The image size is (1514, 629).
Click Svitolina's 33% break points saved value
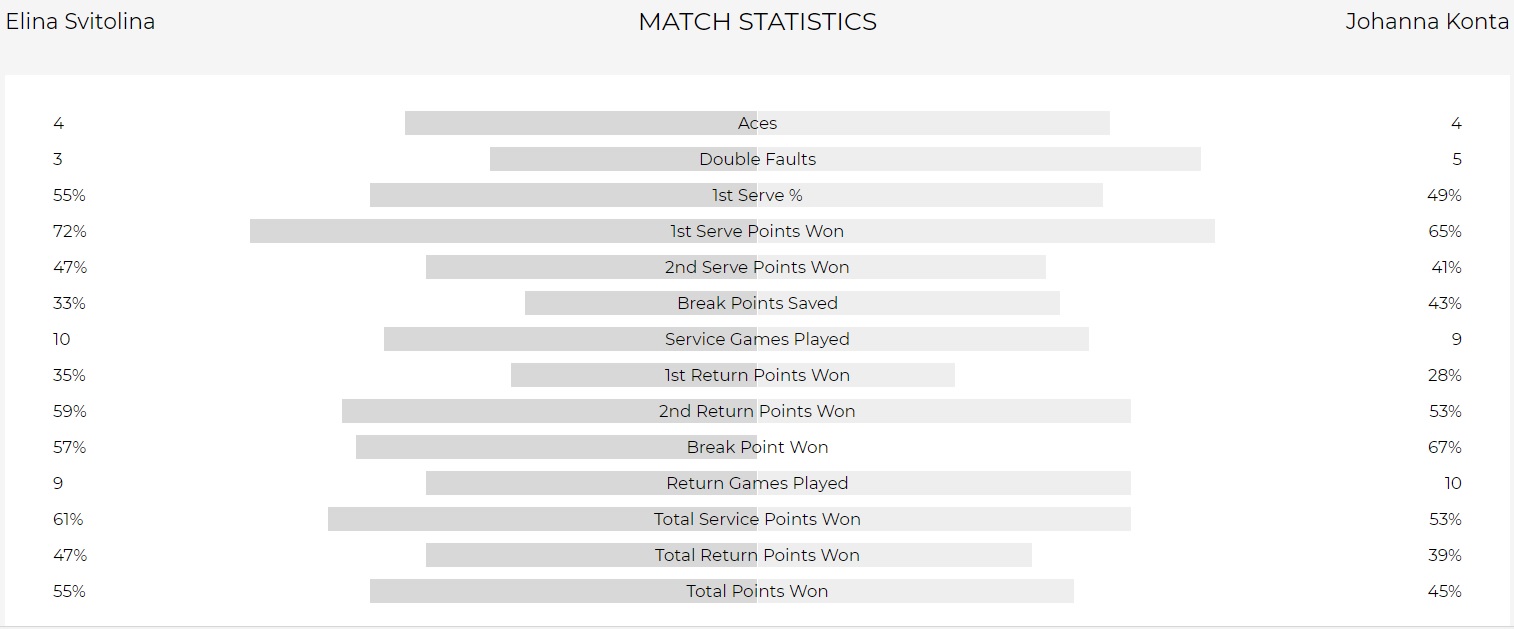pyautogui.click(x=70, y=303)
